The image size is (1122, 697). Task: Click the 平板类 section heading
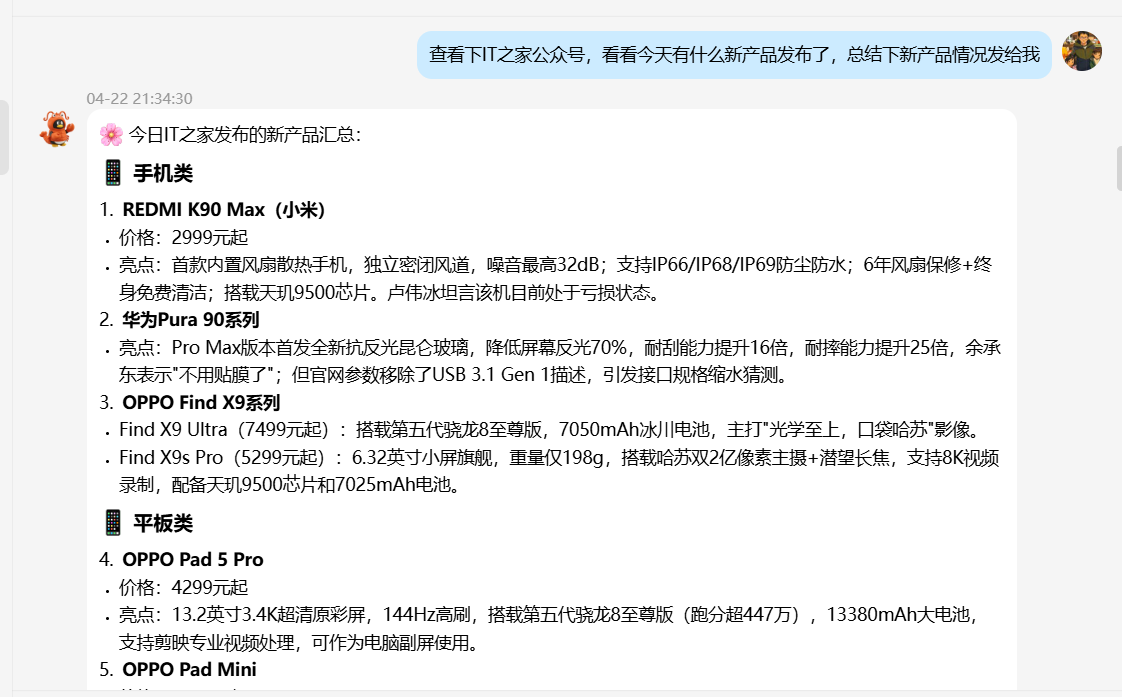pos(163,523)
